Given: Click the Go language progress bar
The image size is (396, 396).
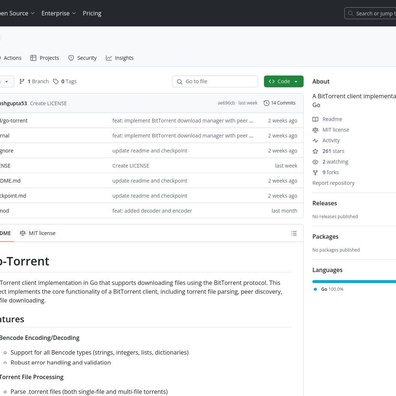Looking at the screenshot, I should 354,281.
